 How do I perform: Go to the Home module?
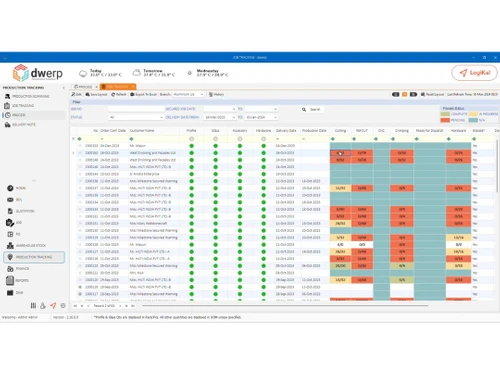(16, 188)
